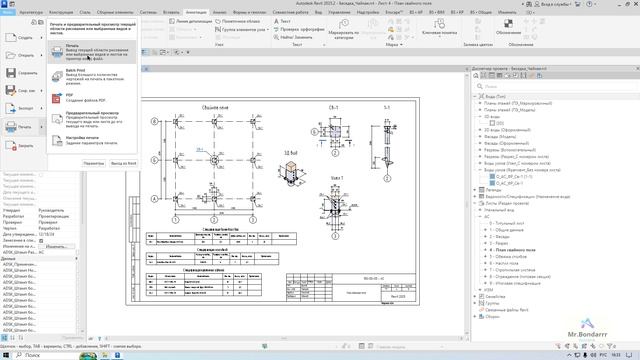Click the Ключевая пометка tool
This screenshot has height=360, width=640.
pyautogui.click(x=439, y=27)
